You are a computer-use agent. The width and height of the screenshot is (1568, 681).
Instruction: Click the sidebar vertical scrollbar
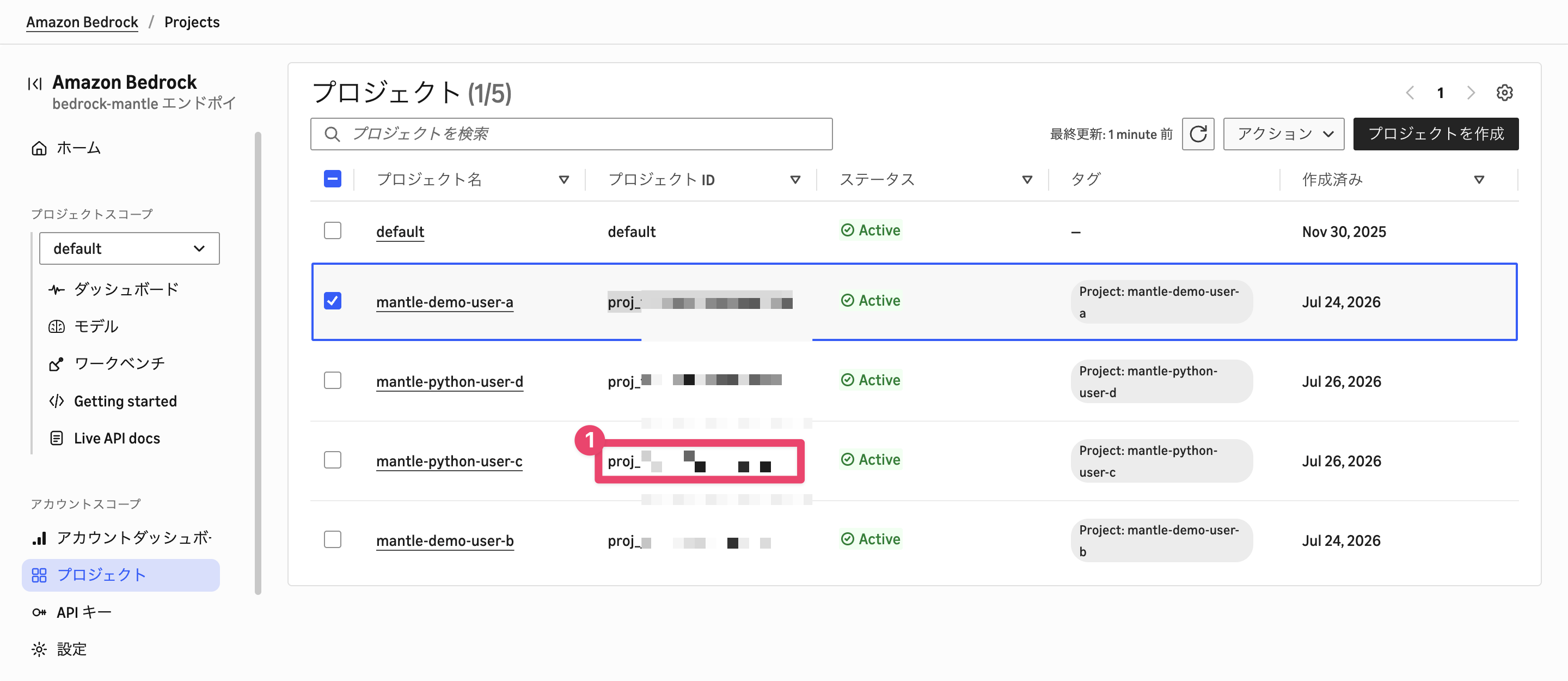[x=258, y=362]
